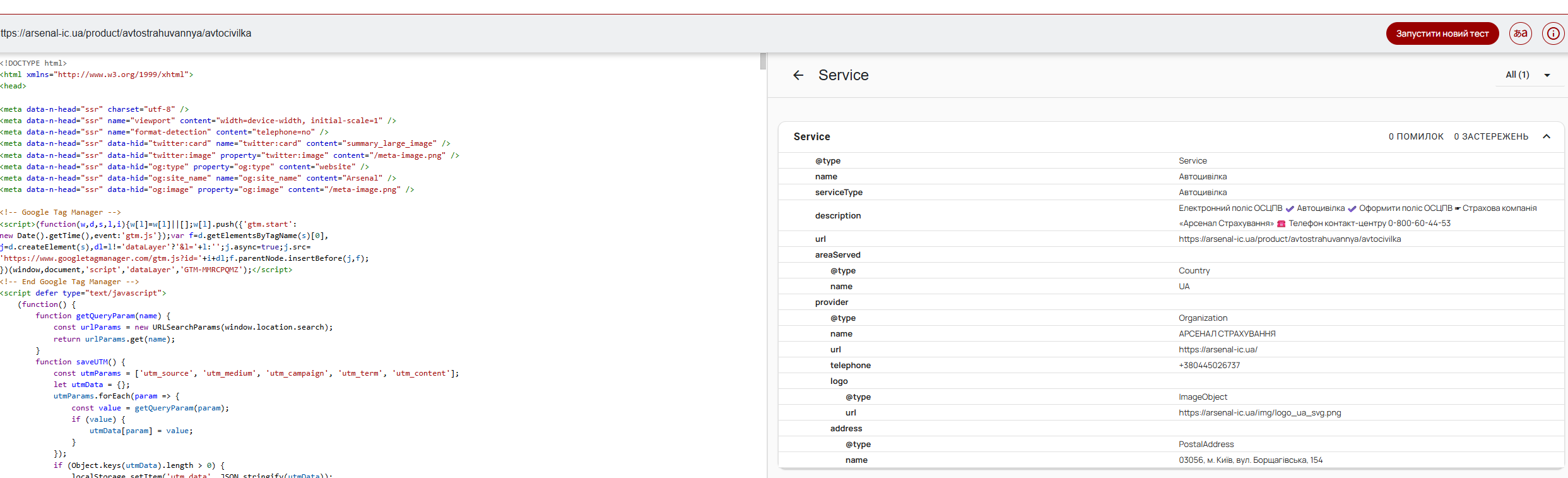
Task: Click 'Запустити новий тест' button
Action: point(1442,33)
